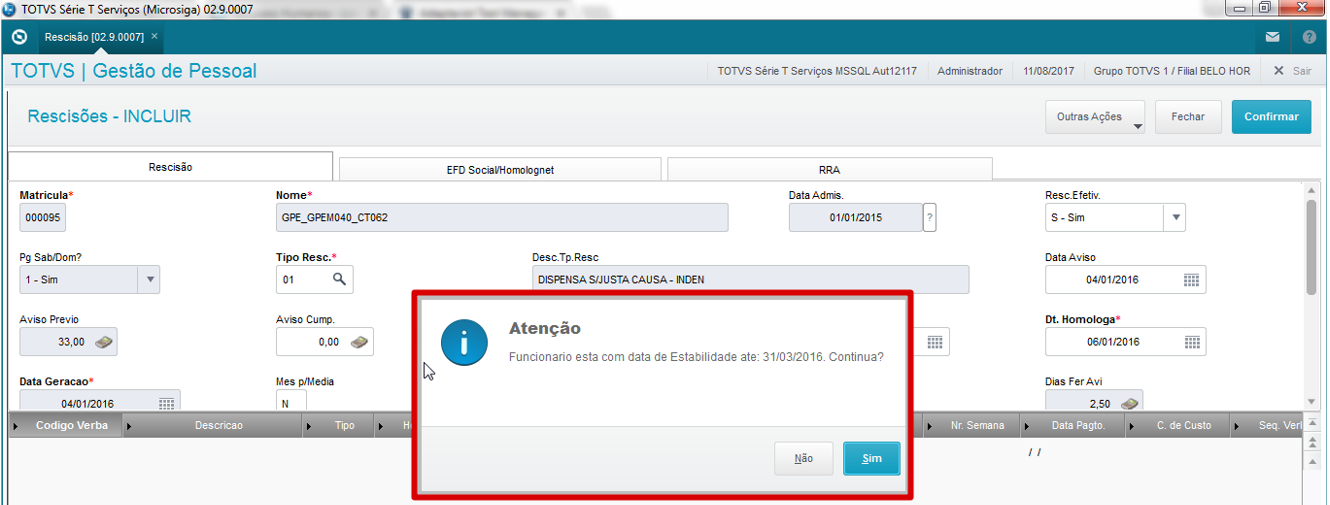Click the 11/08/2017 date in header
This screenshot has width=1330, height=505.
(x=1049, y=71)
